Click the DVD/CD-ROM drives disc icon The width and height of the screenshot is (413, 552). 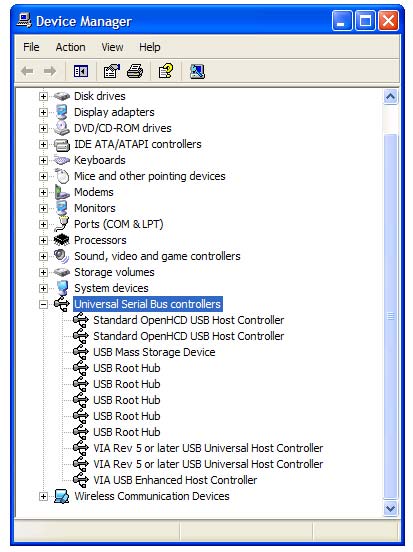click(x=62, y=128)
